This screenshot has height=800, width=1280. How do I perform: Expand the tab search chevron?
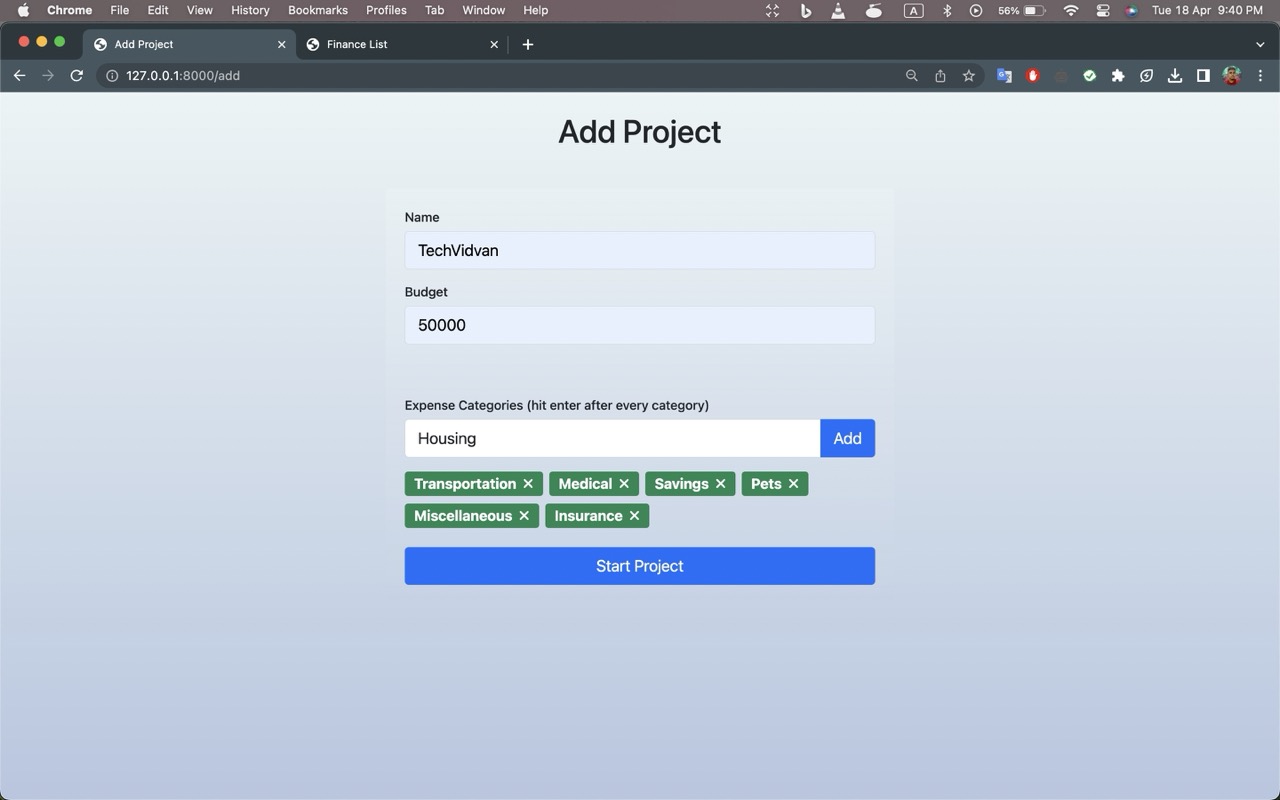(1260, 44)
